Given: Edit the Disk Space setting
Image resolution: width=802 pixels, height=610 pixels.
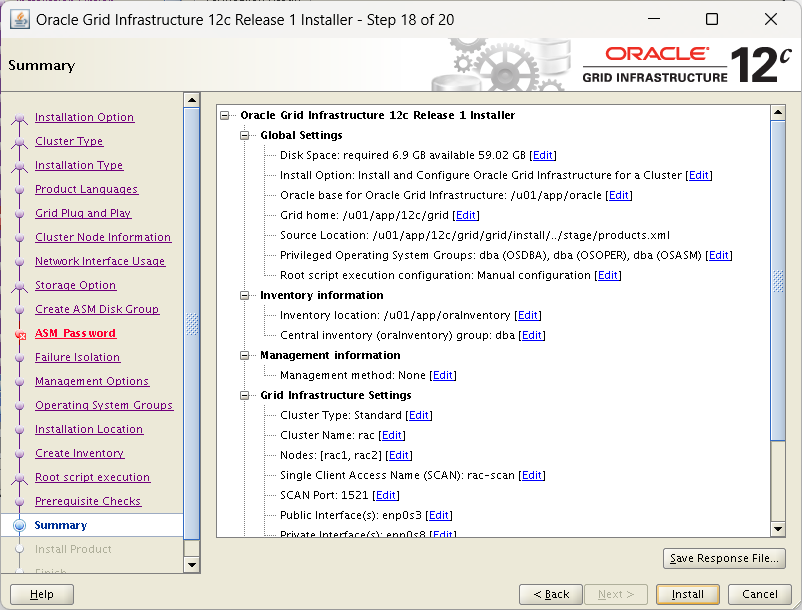Looking at the screenshot, I should click(543, 155).
